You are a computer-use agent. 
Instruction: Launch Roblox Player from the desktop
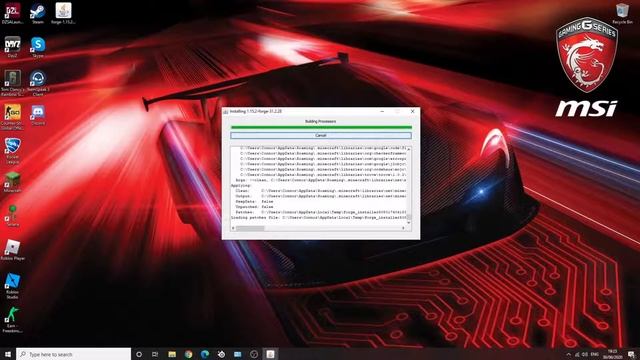coord(12,250)
